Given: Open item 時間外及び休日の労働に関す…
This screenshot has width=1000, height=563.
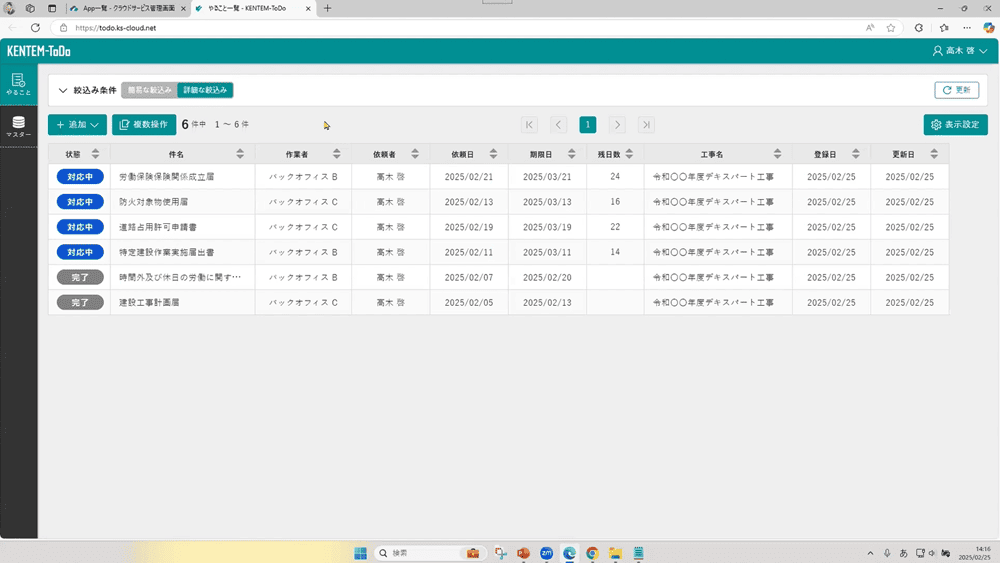Looking at the screenshot, I should (180, 277).
